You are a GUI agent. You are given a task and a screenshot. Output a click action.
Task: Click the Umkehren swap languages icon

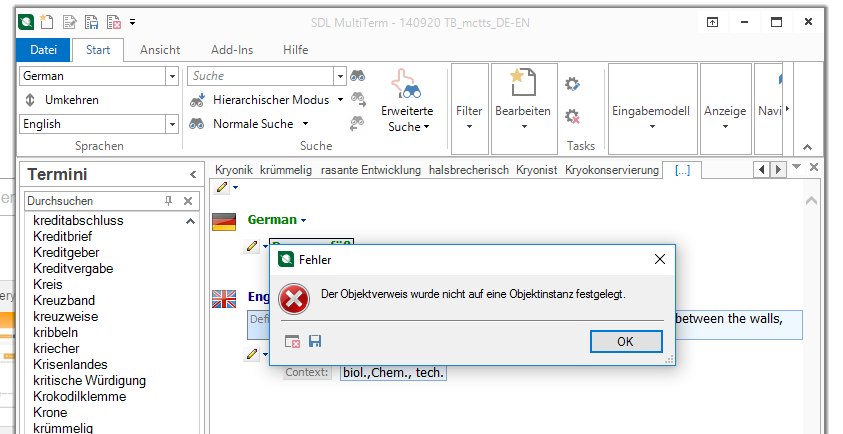point(30,100)
